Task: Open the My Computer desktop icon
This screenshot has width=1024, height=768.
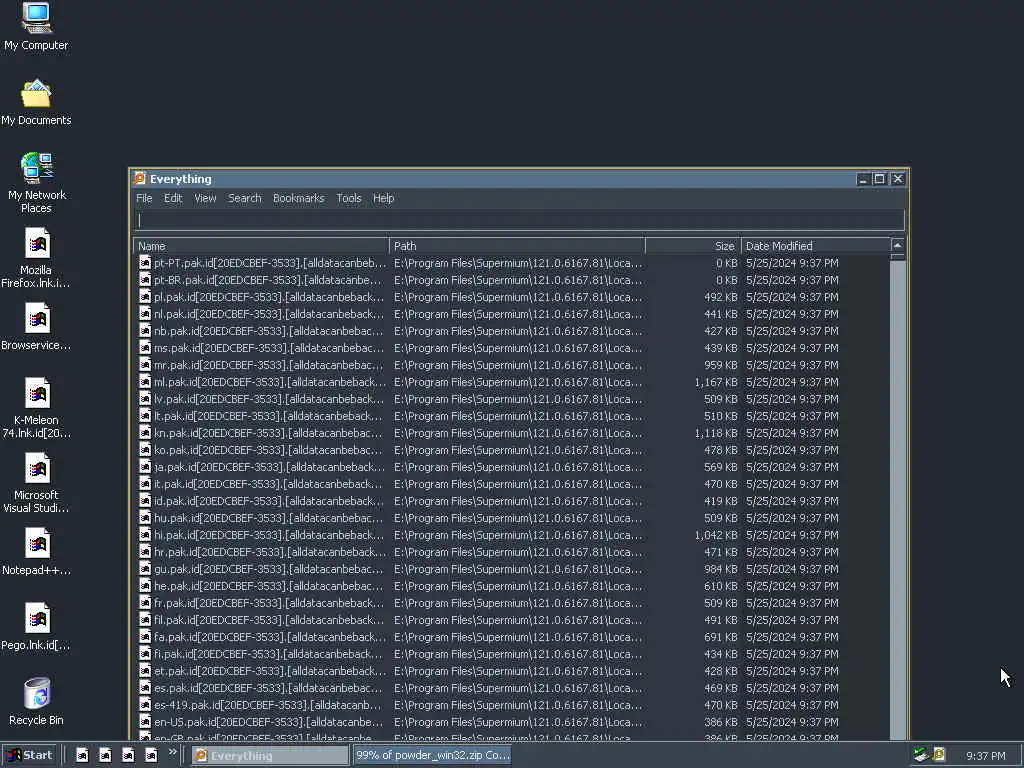Action: (37, 18)
